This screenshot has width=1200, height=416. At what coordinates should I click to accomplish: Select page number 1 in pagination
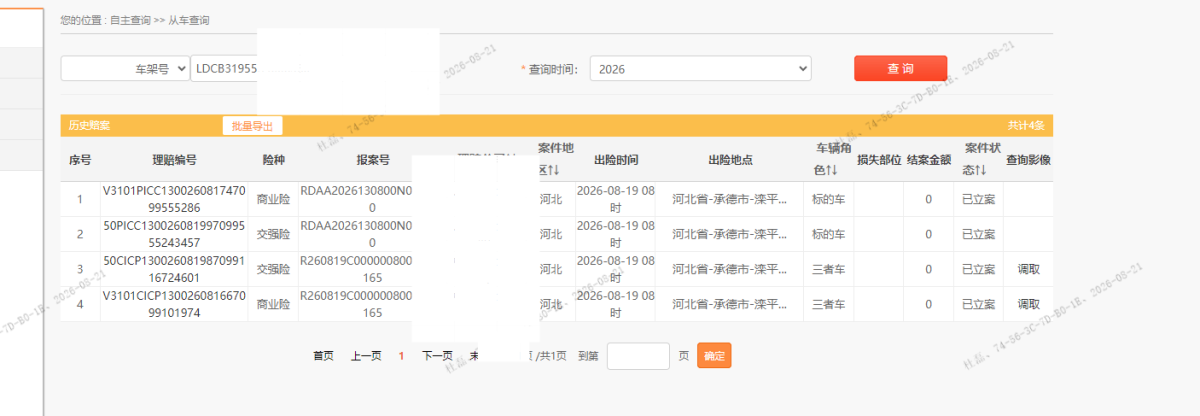pyautogui.click(x=402, y=355)
